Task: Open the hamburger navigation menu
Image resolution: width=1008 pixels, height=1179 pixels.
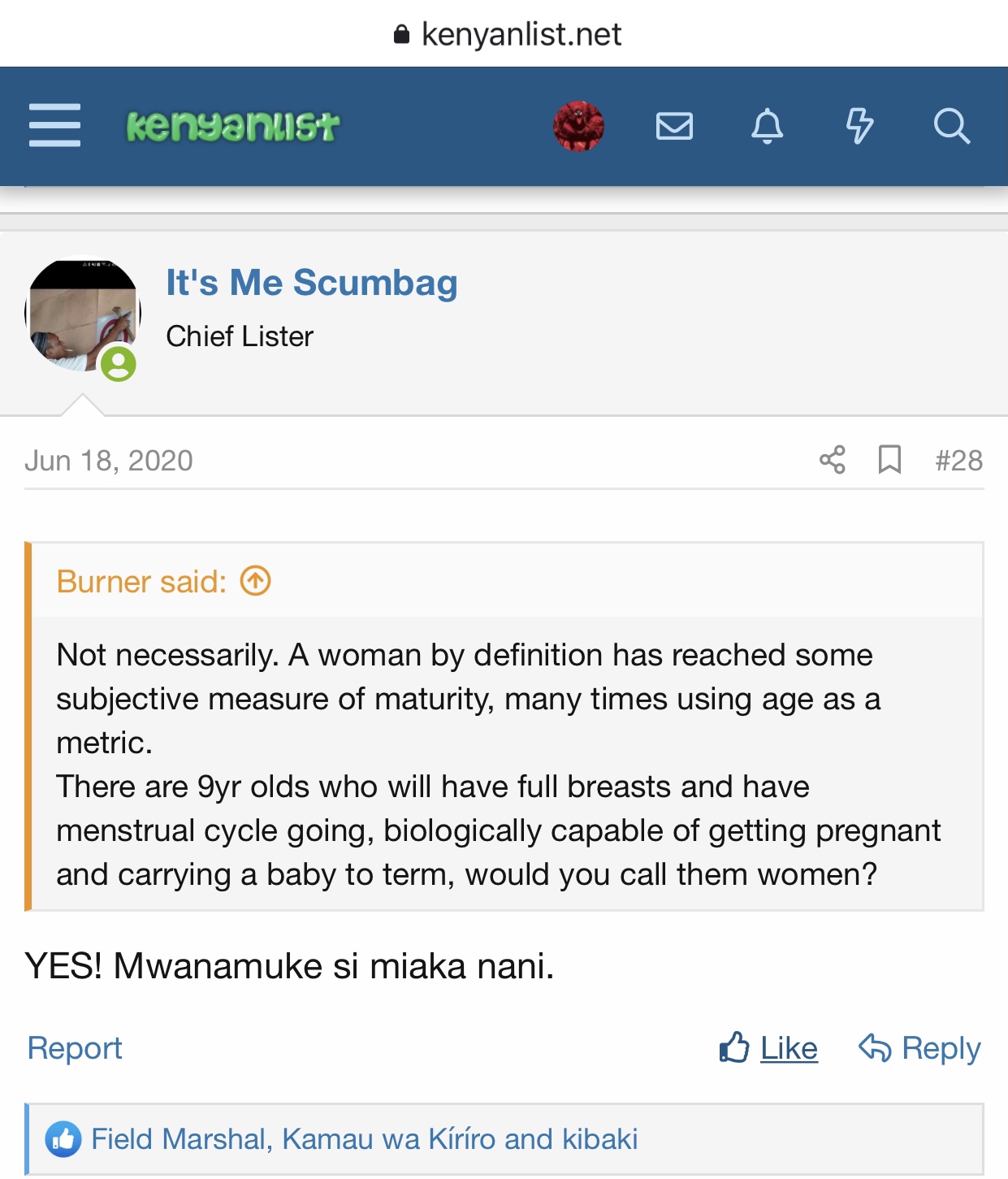Action: (54, 126)
